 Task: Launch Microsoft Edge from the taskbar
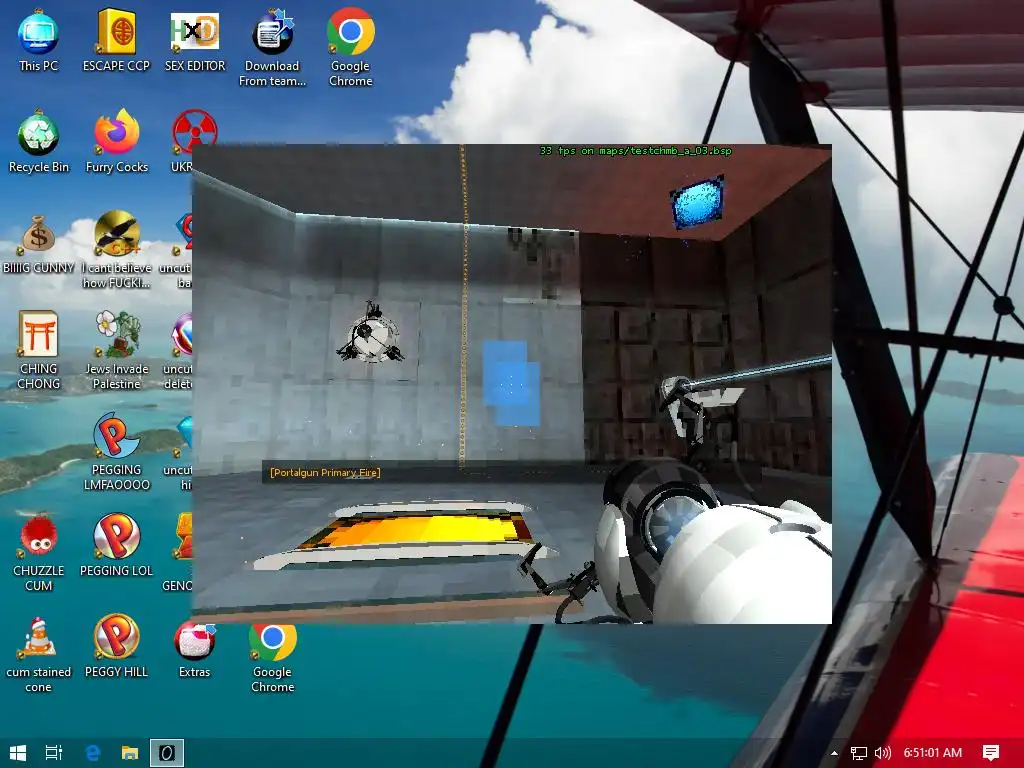(93, 753)
